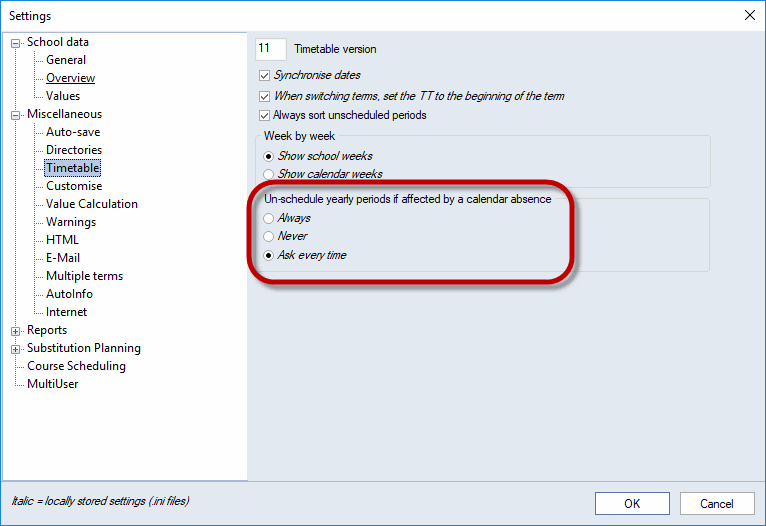Open Auto-save settings in tree
The width and height of the screenshot is (766, 526).
(x=73, y=132)
